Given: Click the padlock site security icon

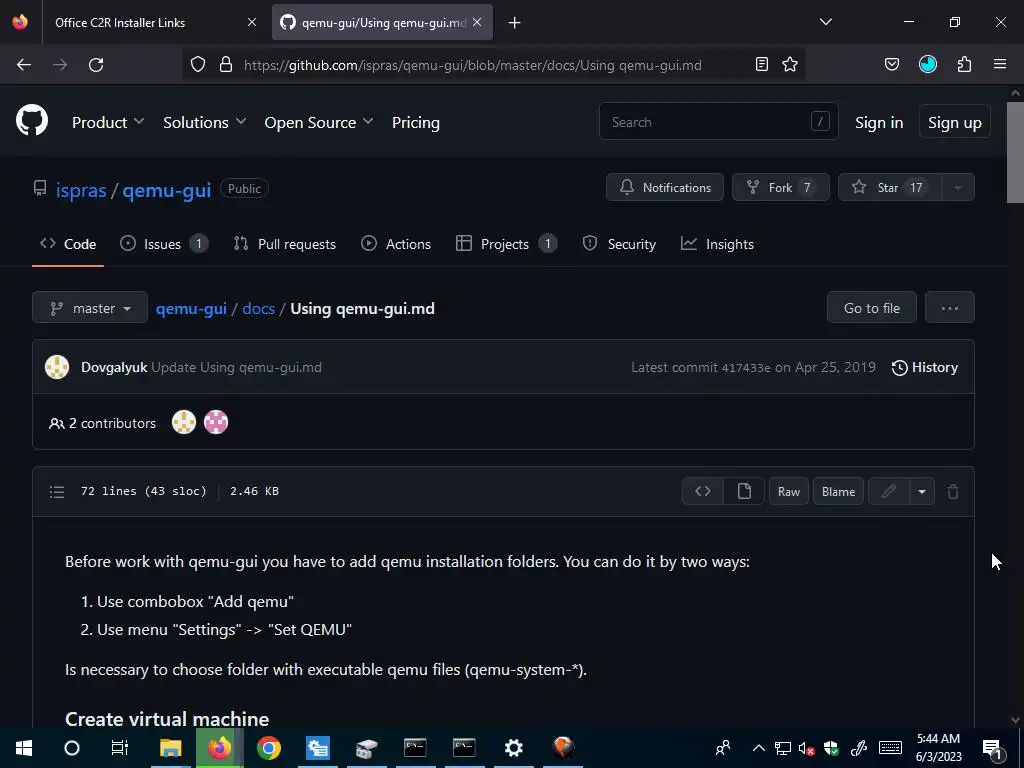Looking at the screenshot, I should 226,65.
